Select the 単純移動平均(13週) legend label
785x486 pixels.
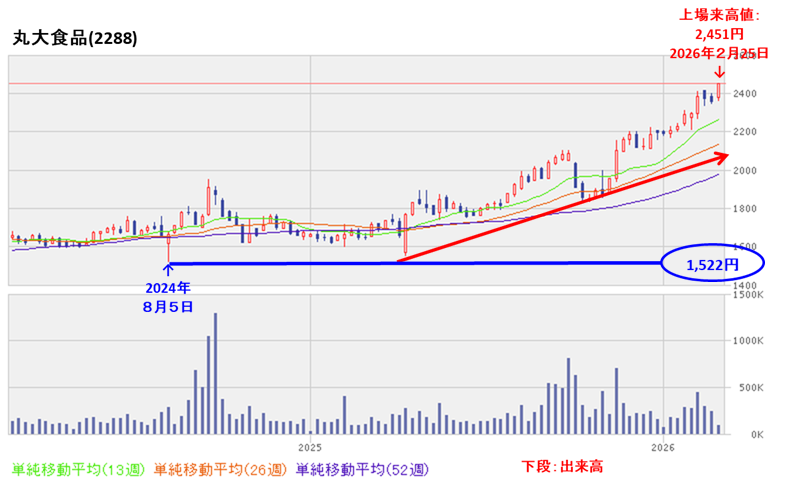click(74, 468)
